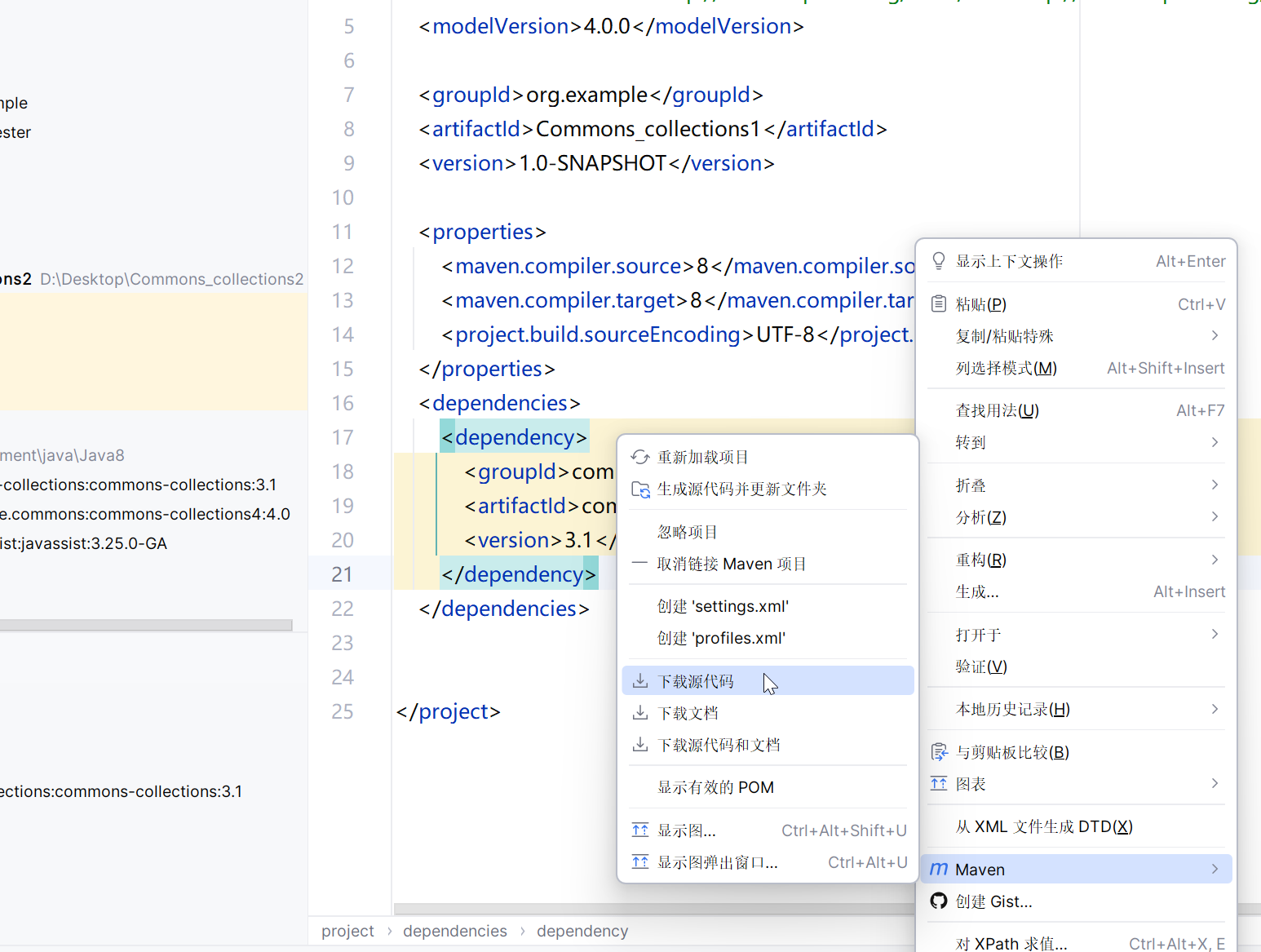Click the download sources icon
Image resolution: width=1261 pixels, height=952 pixels.
tap(640, 681)
